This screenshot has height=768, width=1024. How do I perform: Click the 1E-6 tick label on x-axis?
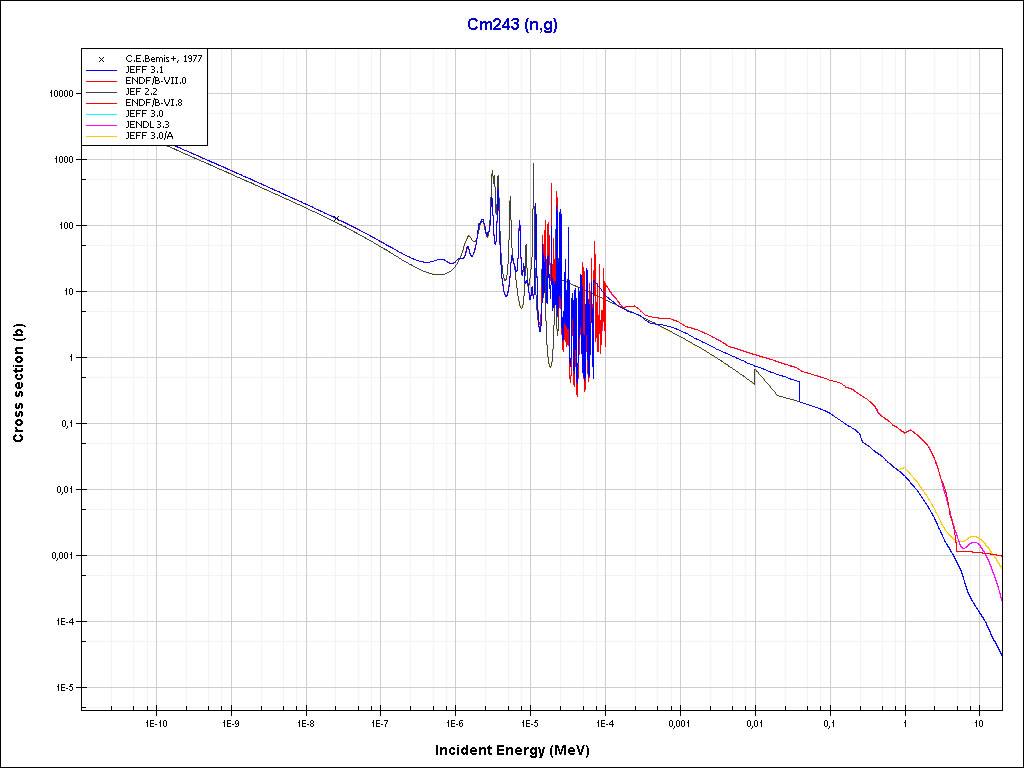pyautogui.click(x=455, y=722)
